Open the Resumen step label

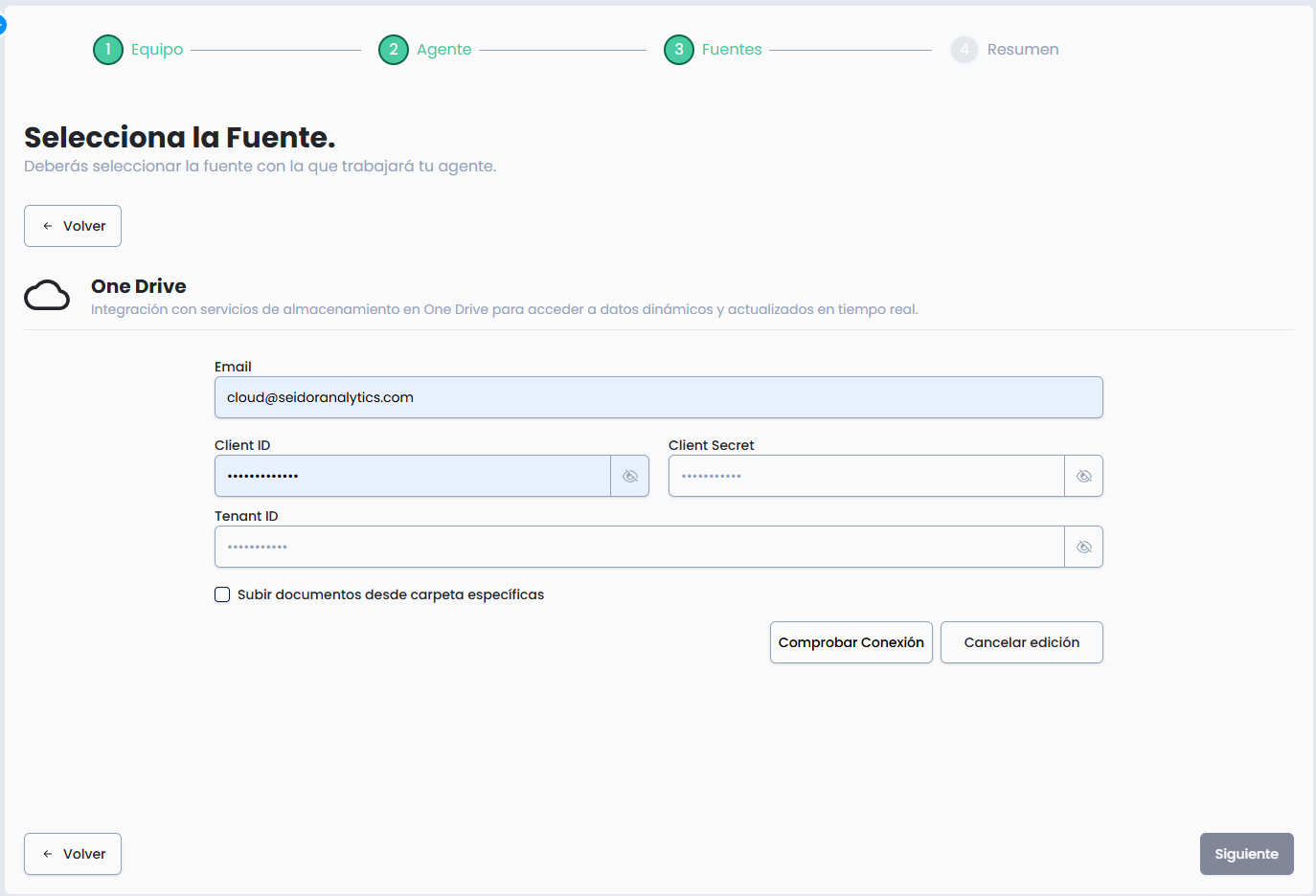1023,50
